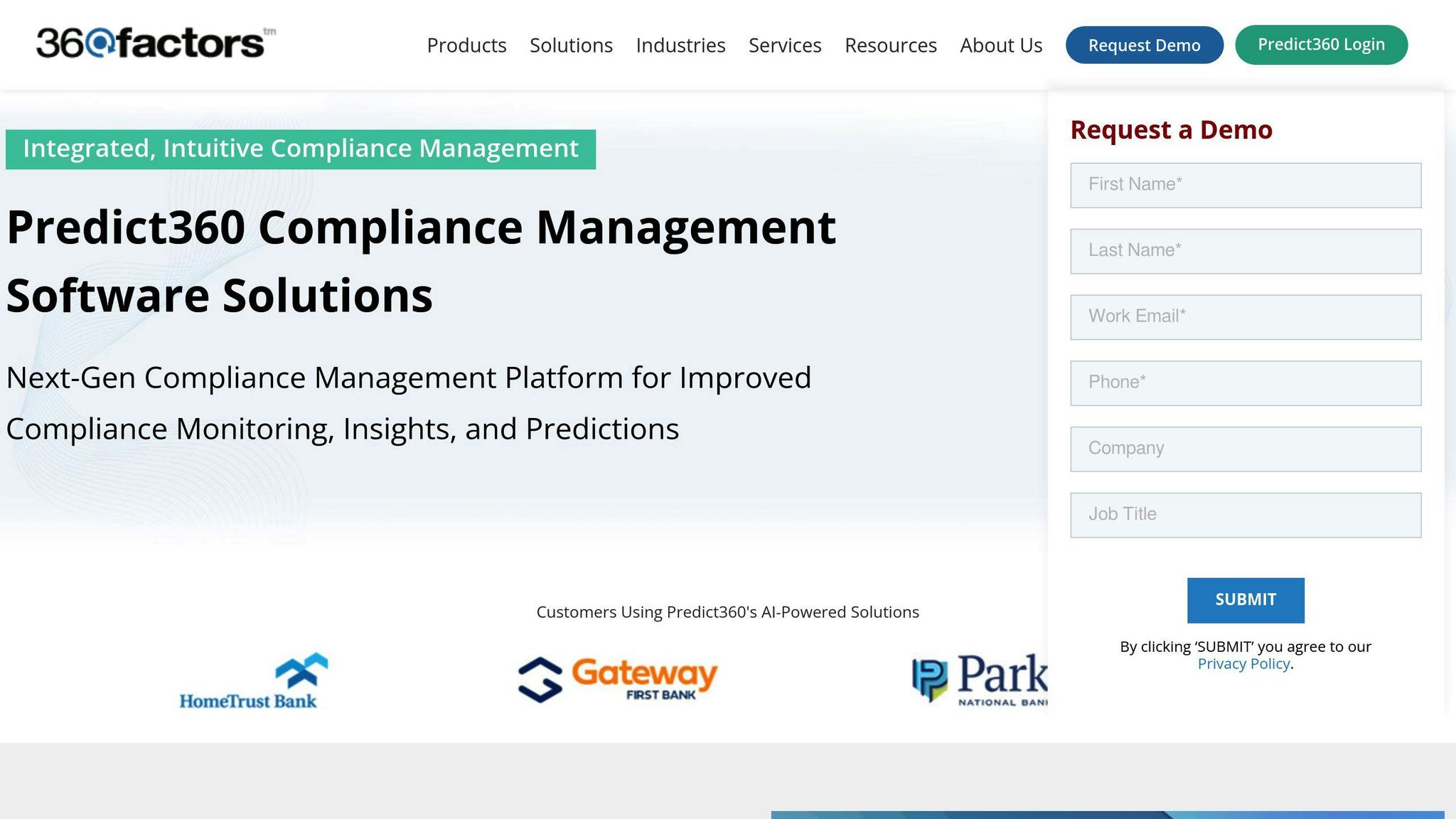Click the Job Title field
The height and width of the screenshot is (819, 1456).
pyautogui.click(x=1246, y=515)
